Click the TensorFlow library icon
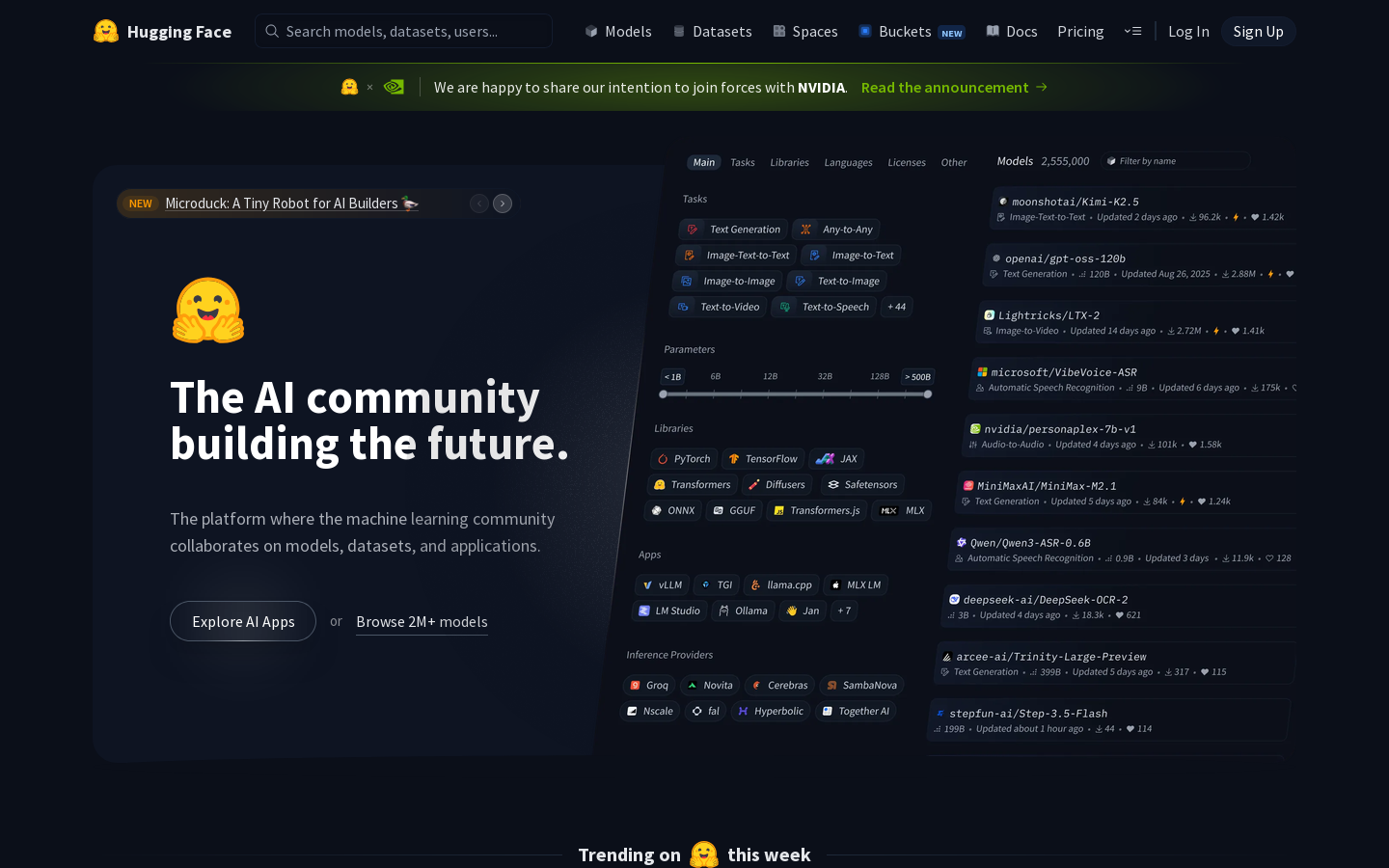 point(734,459)
